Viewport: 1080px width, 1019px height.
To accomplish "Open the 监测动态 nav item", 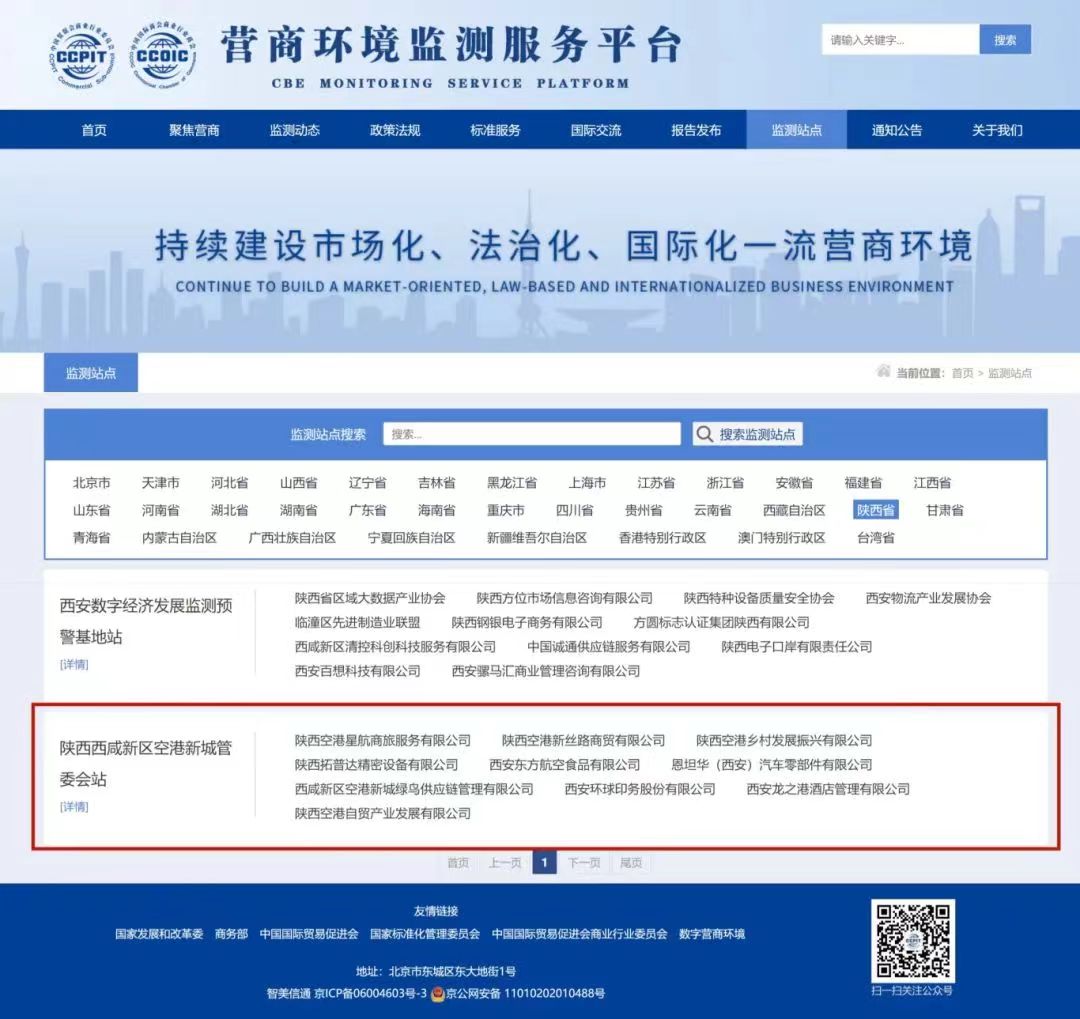I will pos(295,130).
